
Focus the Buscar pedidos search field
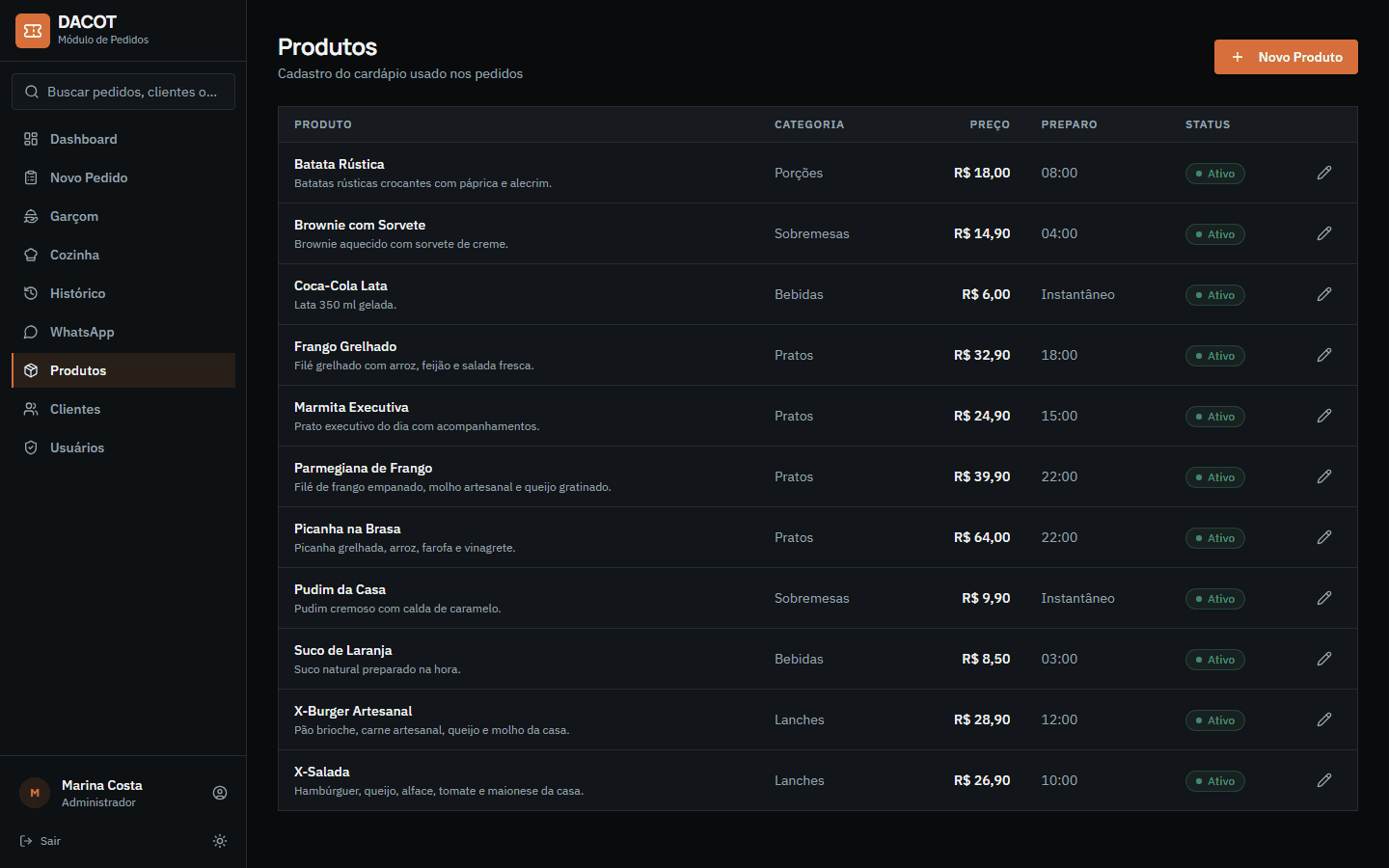pos(123,92)
